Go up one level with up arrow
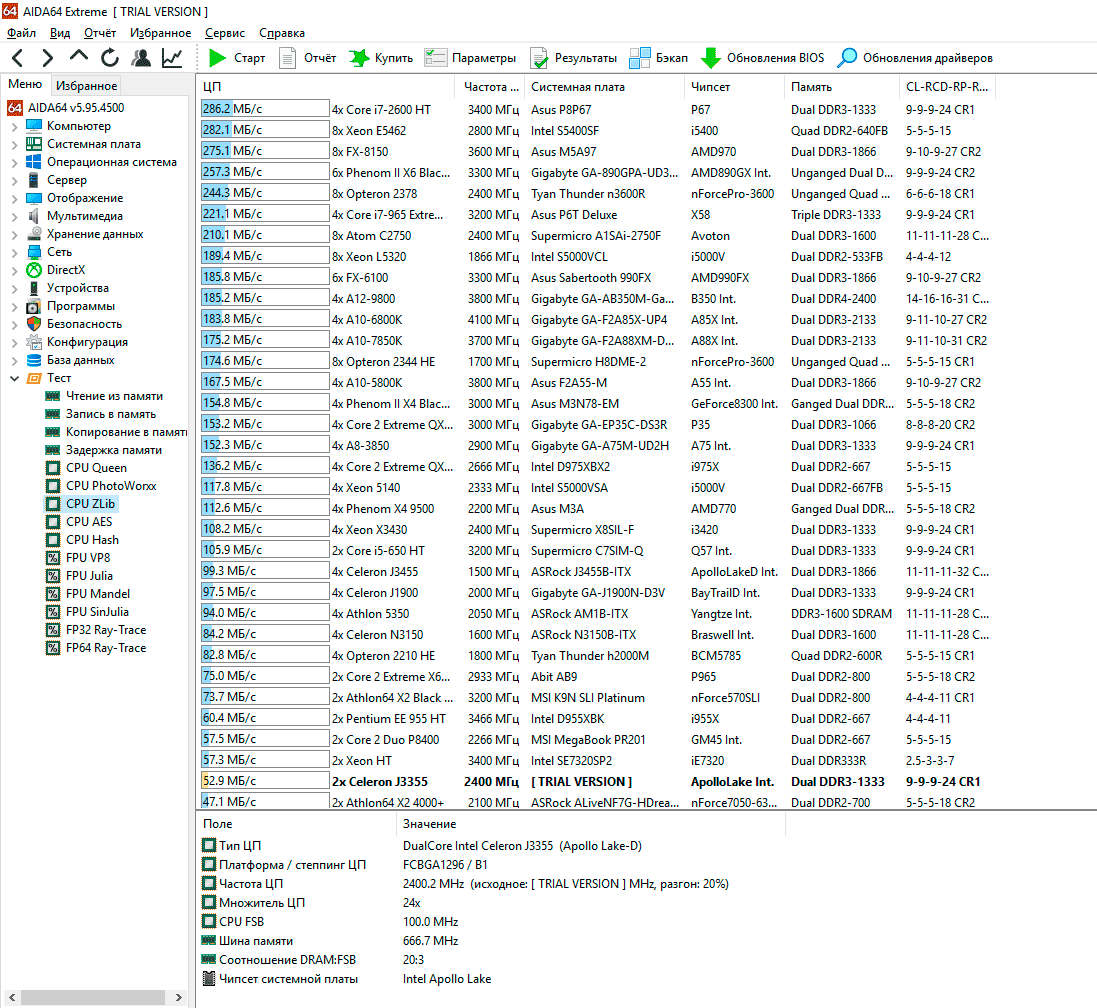This screenshot has width=1097, height=1008. click(x=79, y=57)
